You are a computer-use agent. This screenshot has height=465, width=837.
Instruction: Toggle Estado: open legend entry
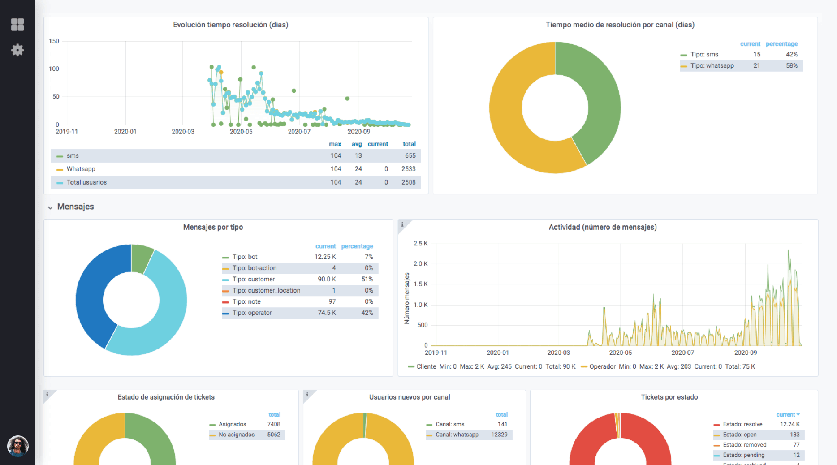point(739,435)
